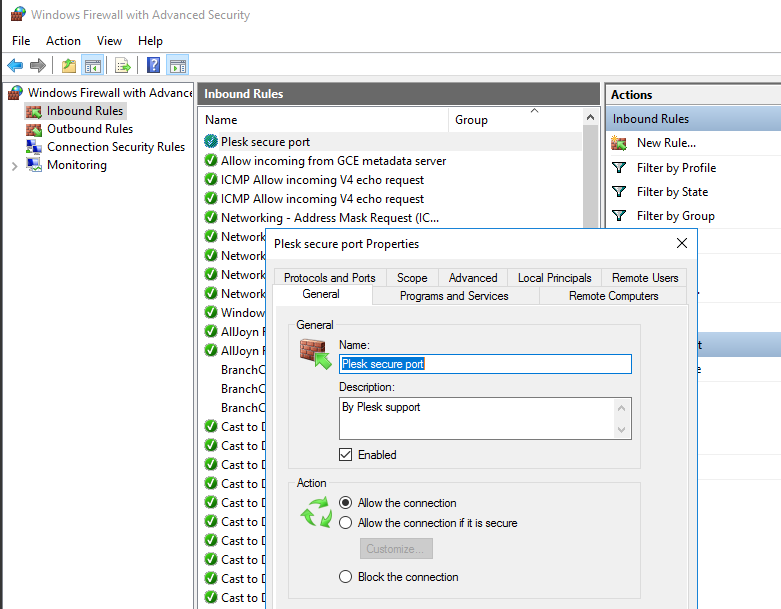Click the New Rule... action link
The height and width of the screenshot is (609, 781).
(x=666, y=143)
